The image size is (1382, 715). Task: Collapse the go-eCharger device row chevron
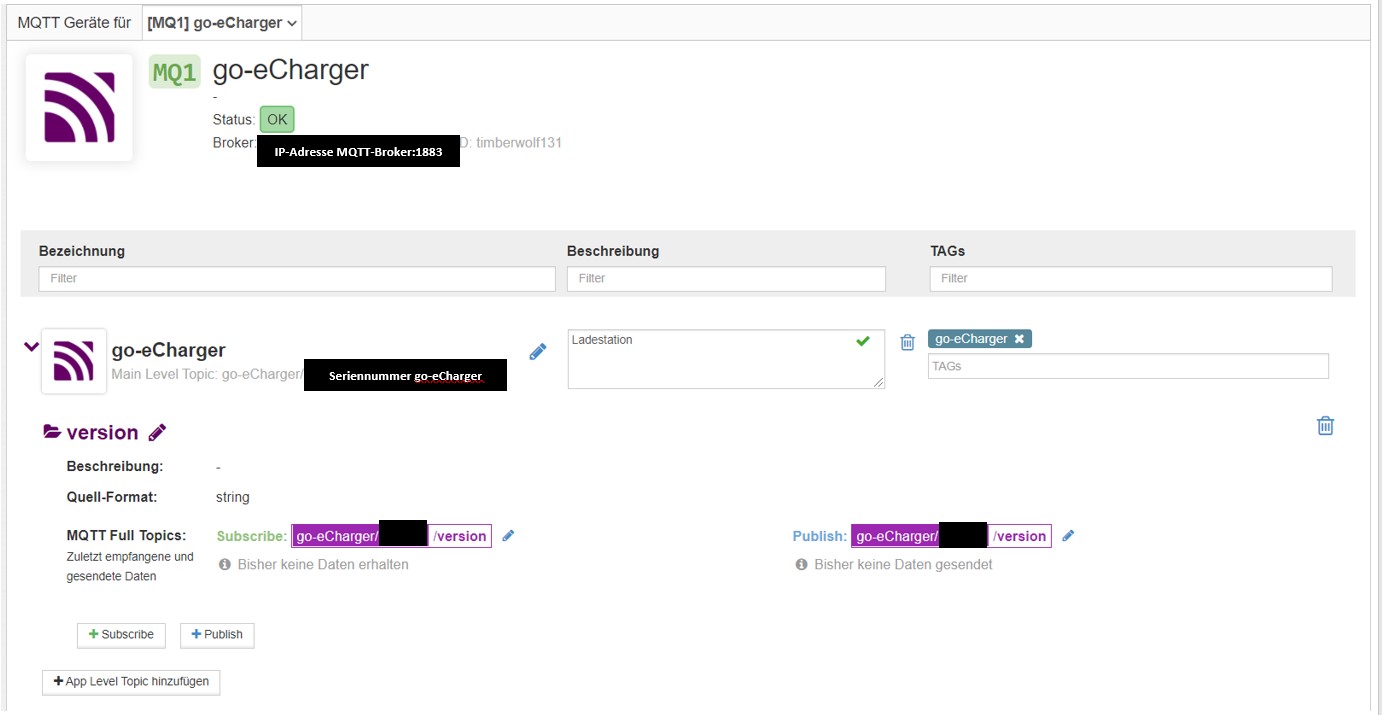click(x=31, y=347)
